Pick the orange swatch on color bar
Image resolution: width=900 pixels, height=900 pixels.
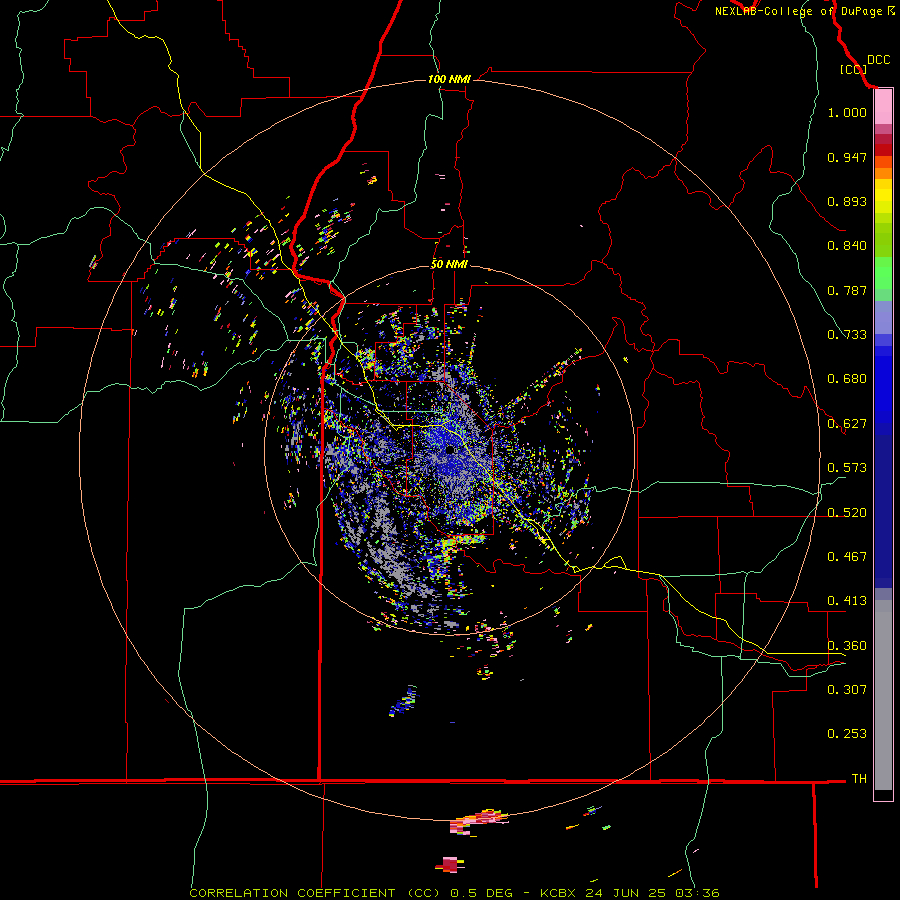click(x=883, y=173)
